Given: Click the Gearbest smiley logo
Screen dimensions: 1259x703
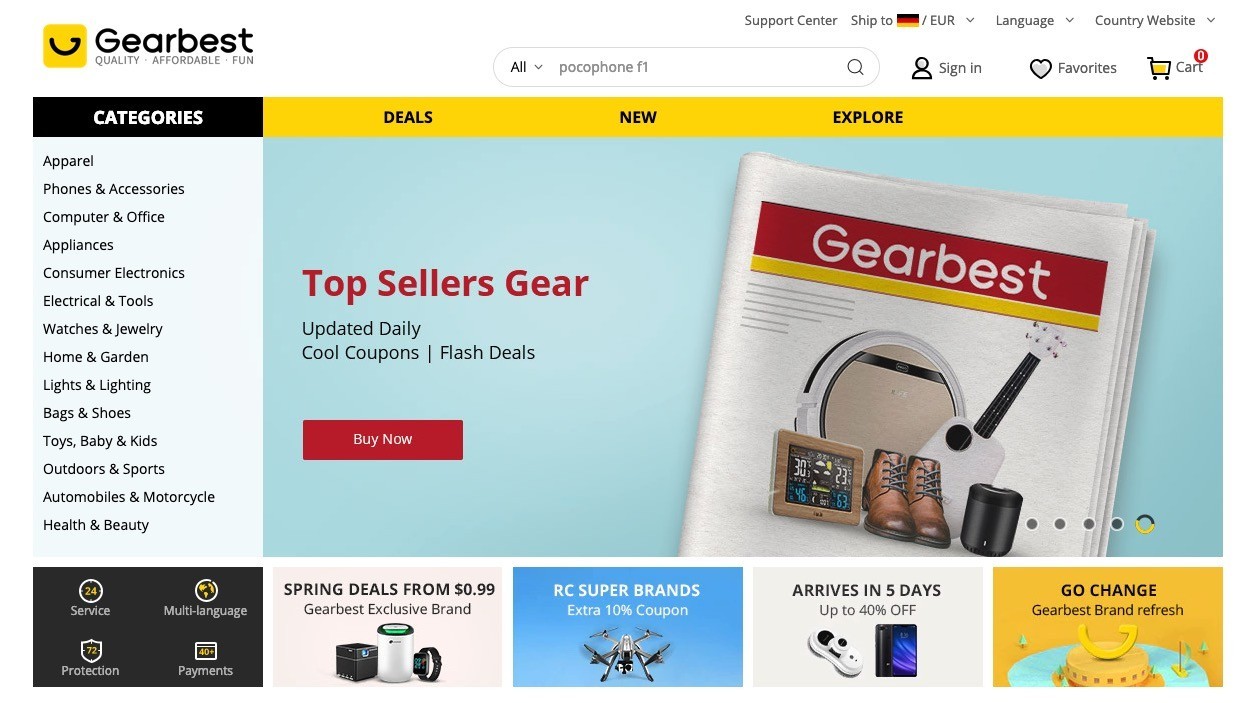Looking at the screenshot, I should coord(65,46).
